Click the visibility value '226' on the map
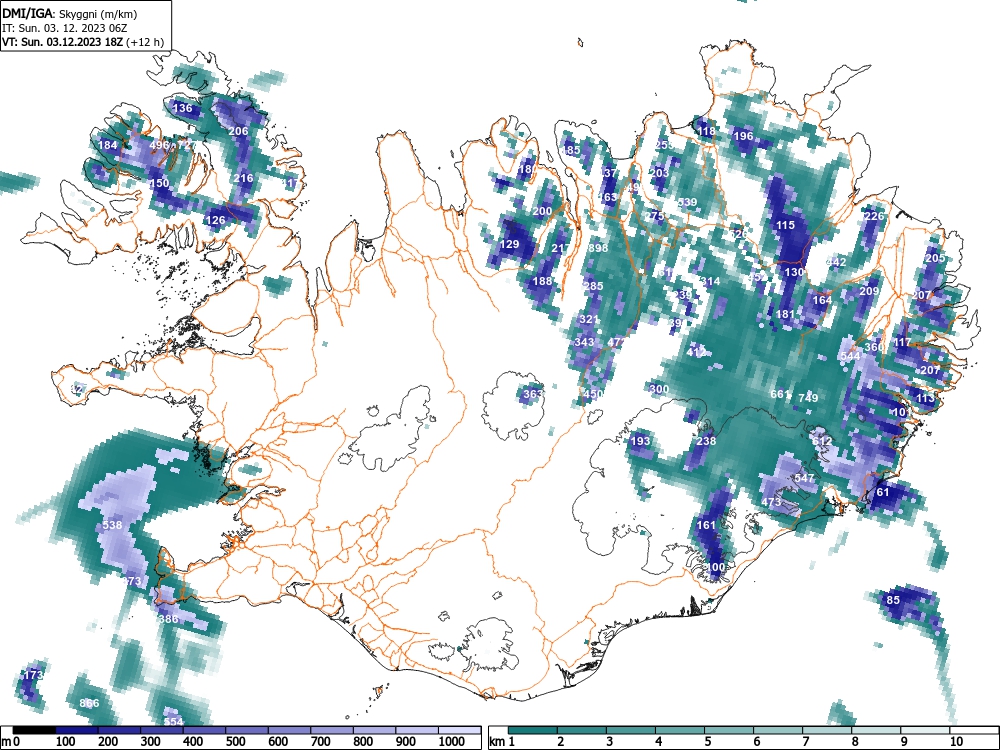This screenshot has width=1000, height=750. point(874,216)
